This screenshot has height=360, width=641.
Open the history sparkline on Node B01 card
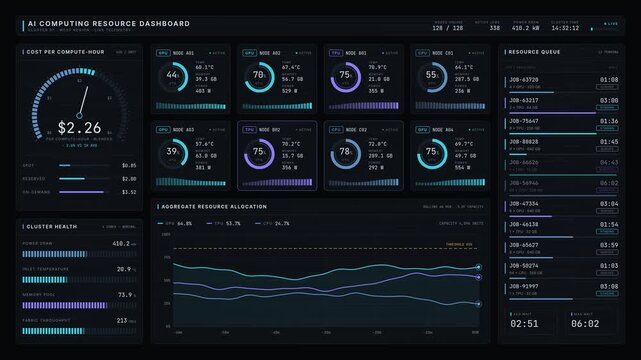point(363,106)
